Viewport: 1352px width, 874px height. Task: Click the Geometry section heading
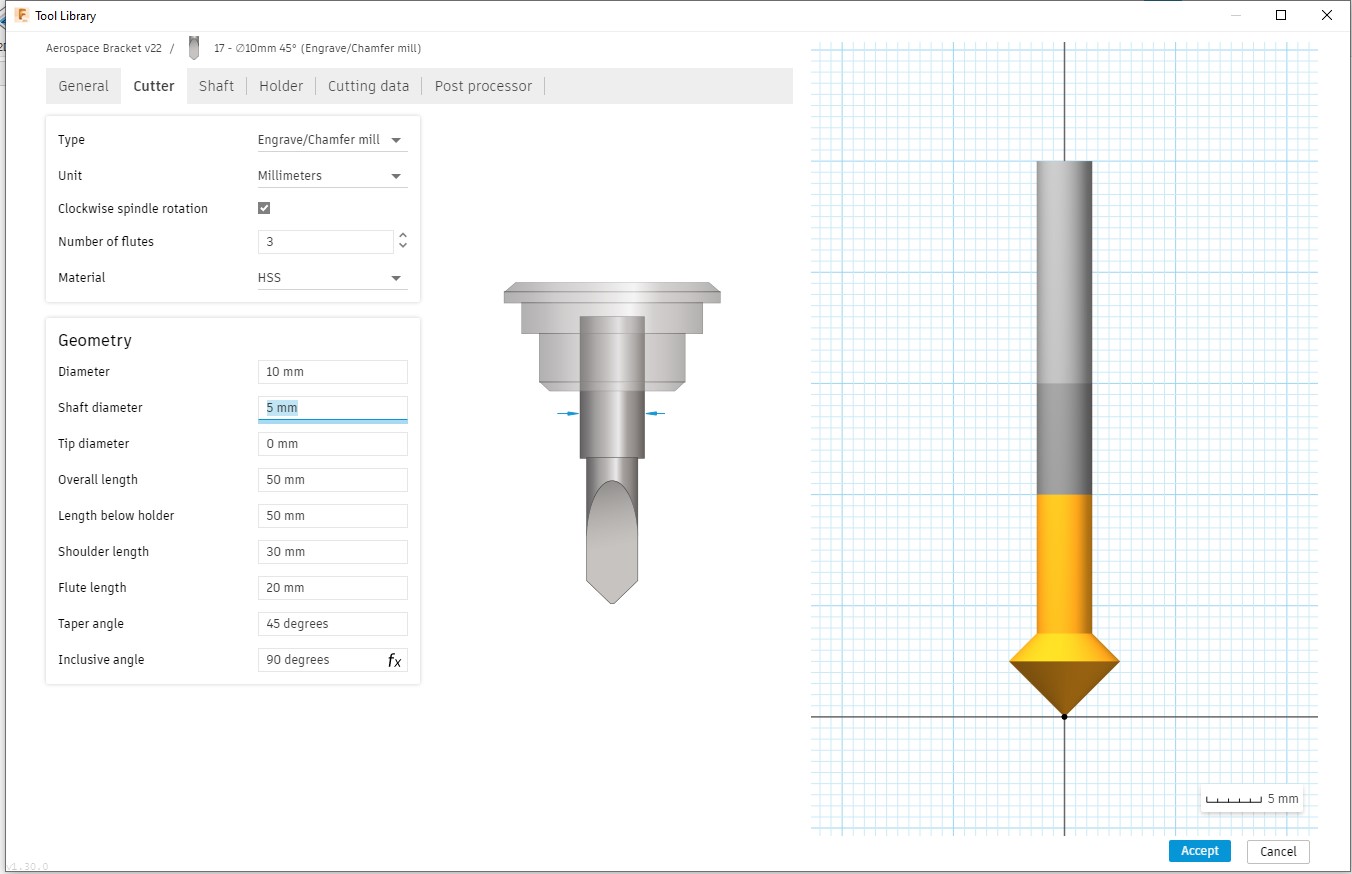[x=95, y=341]
